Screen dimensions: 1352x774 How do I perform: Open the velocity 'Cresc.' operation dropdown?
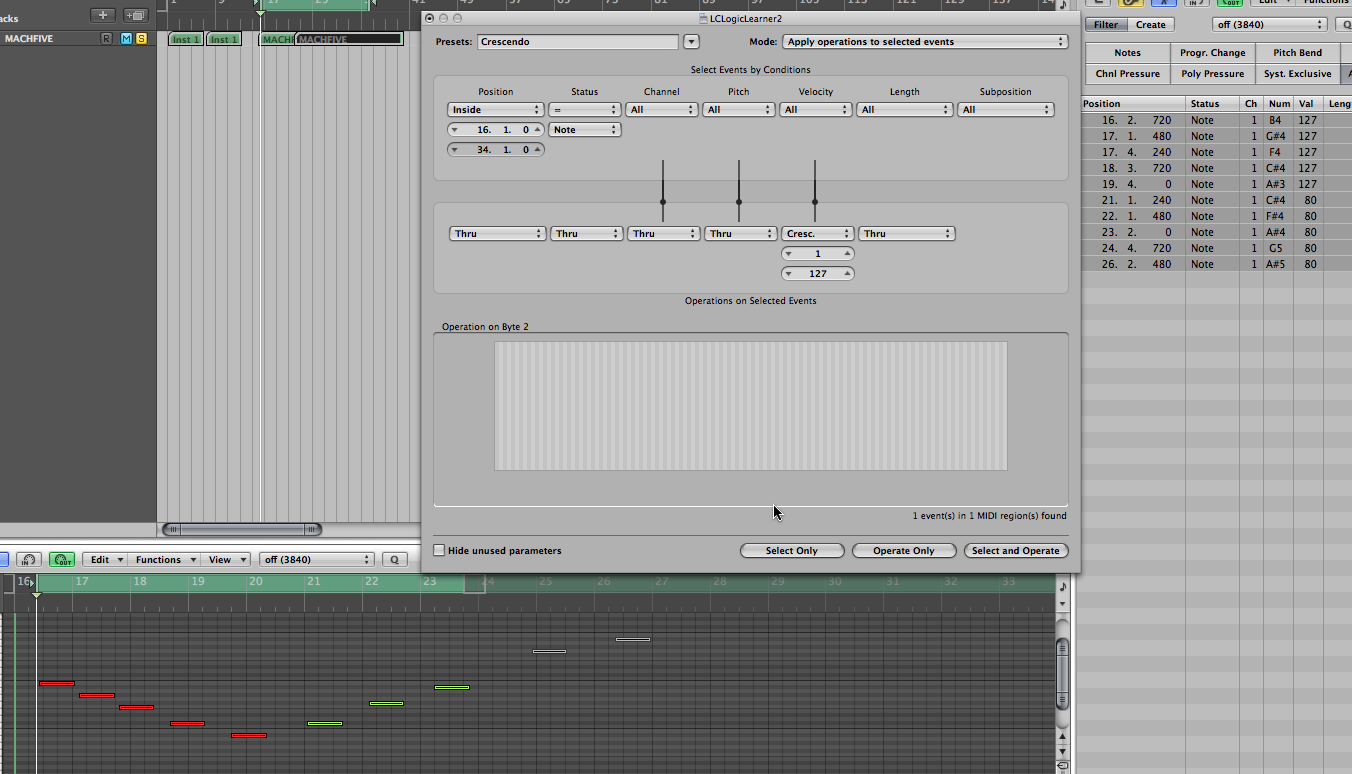click(817, 234)
